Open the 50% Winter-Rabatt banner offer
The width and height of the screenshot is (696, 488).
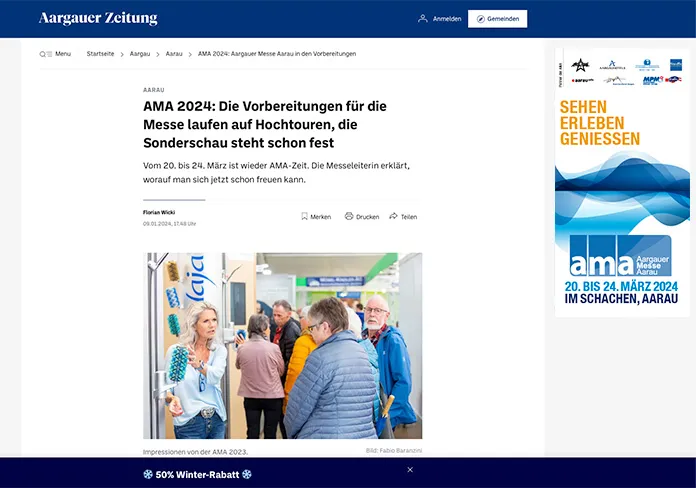[197, 475]
